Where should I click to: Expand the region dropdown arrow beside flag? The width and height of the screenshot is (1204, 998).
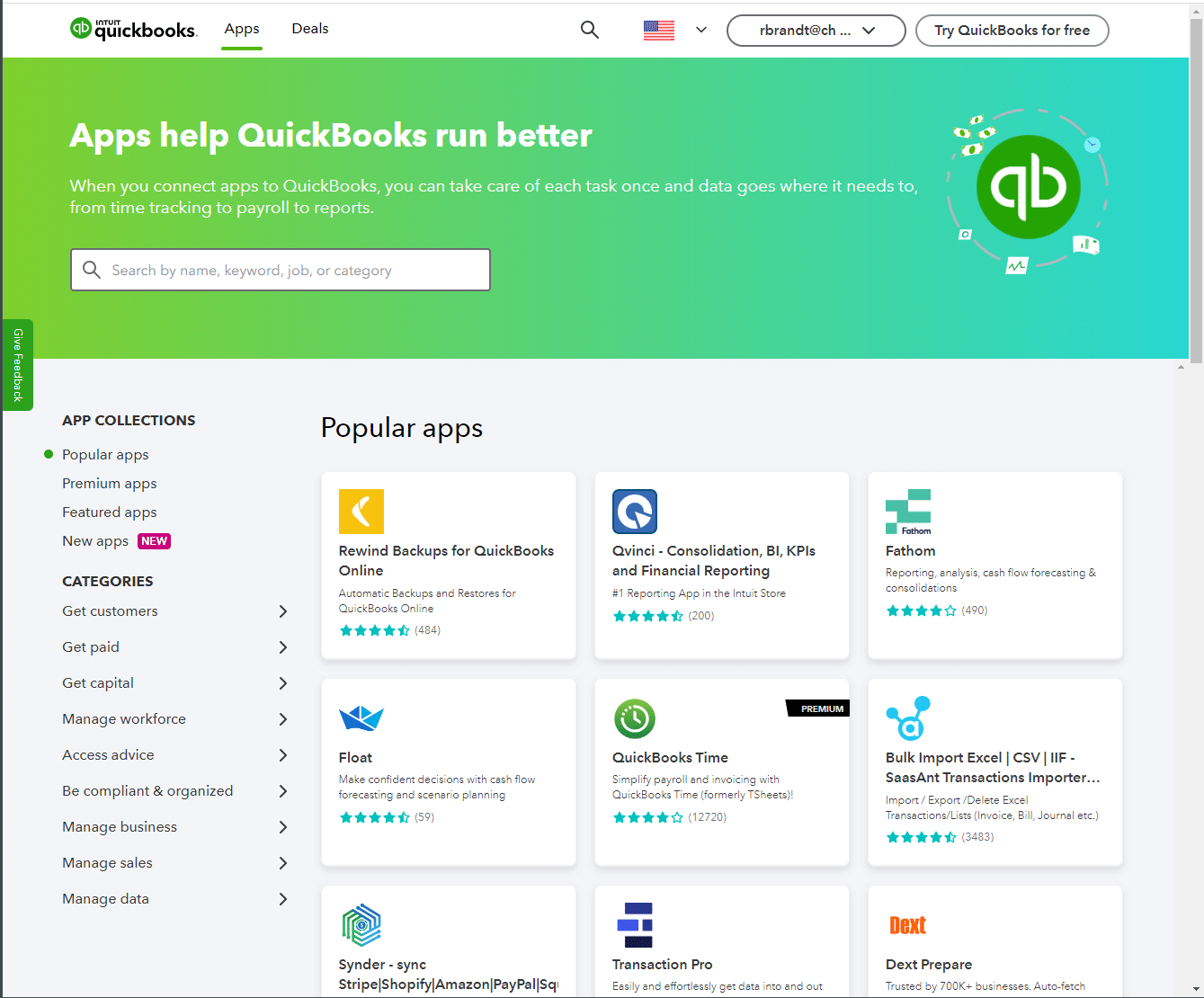[x=701, y=30]
